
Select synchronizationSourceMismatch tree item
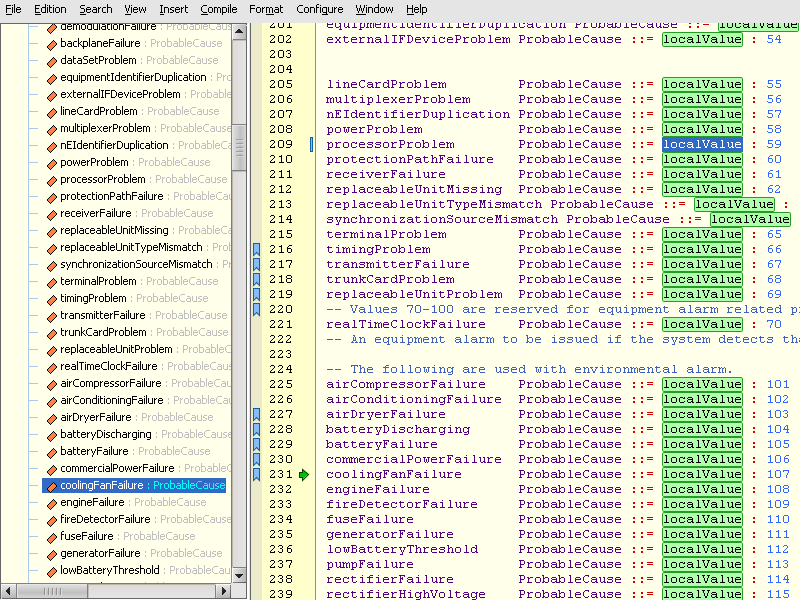138,264
